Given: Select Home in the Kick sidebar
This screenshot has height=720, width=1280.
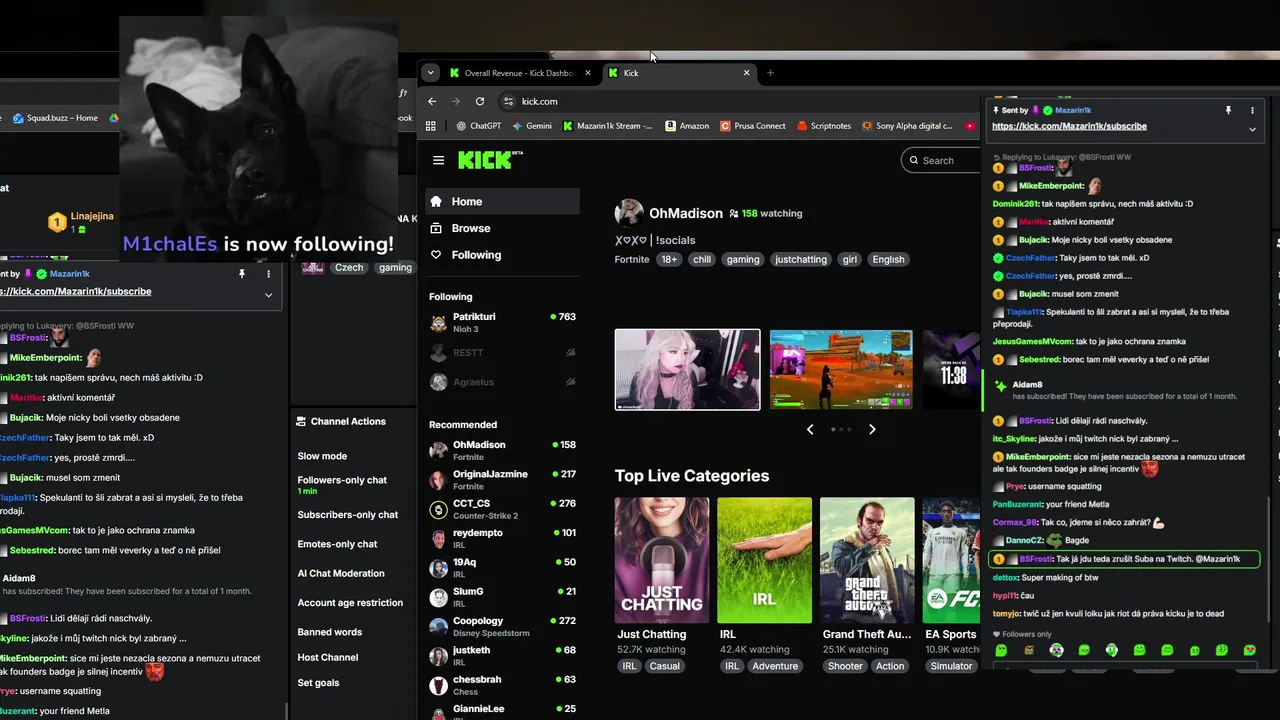Looking at the screenshot, I should tap(503, 201).
